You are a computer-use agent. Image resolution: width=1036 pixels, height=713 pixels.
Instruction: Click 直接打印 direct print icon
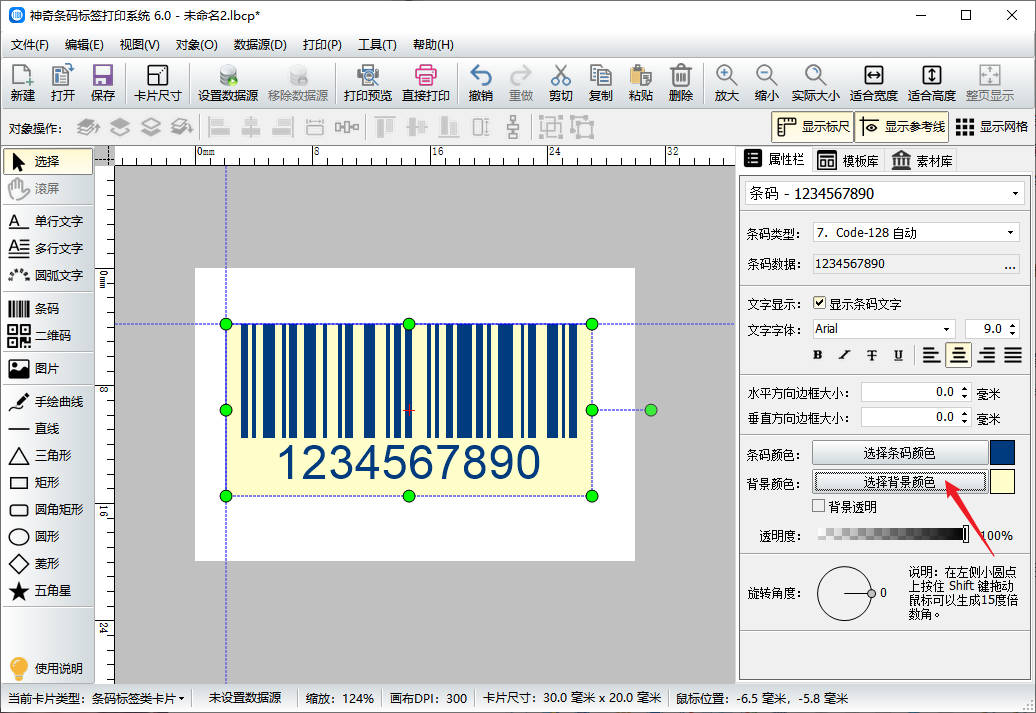426,83
